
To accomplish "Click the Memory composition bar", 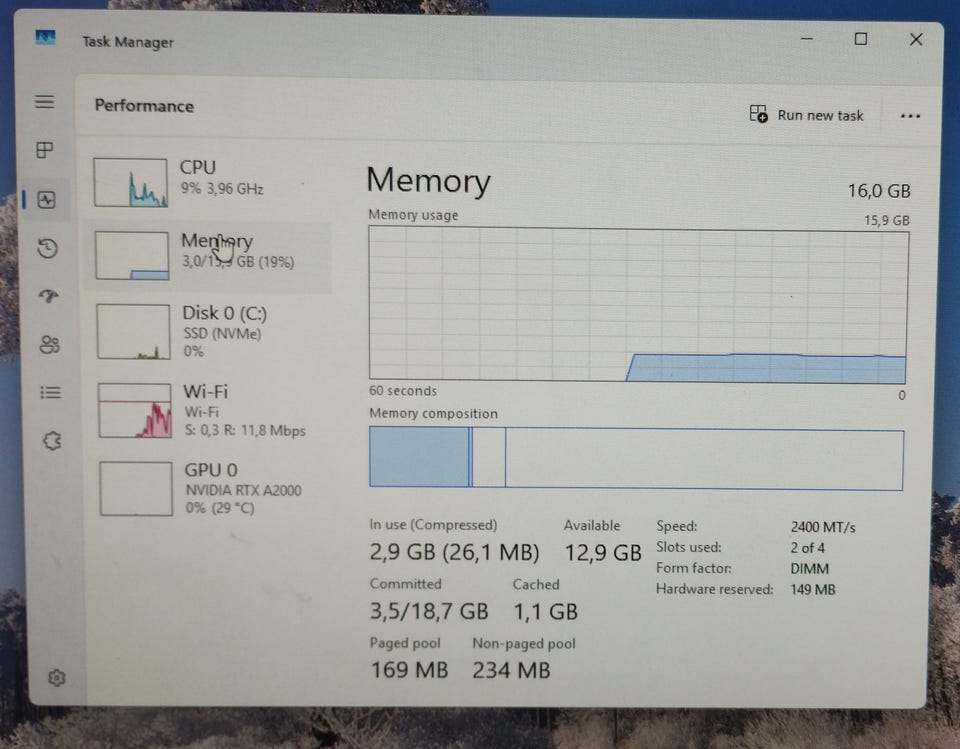I will pyautogui.click(x=636, y=458).
